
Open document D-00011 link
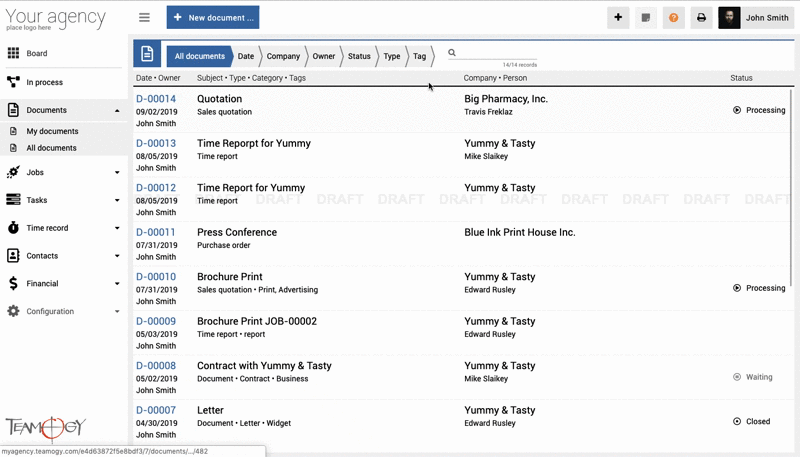[x=155, y=232]
